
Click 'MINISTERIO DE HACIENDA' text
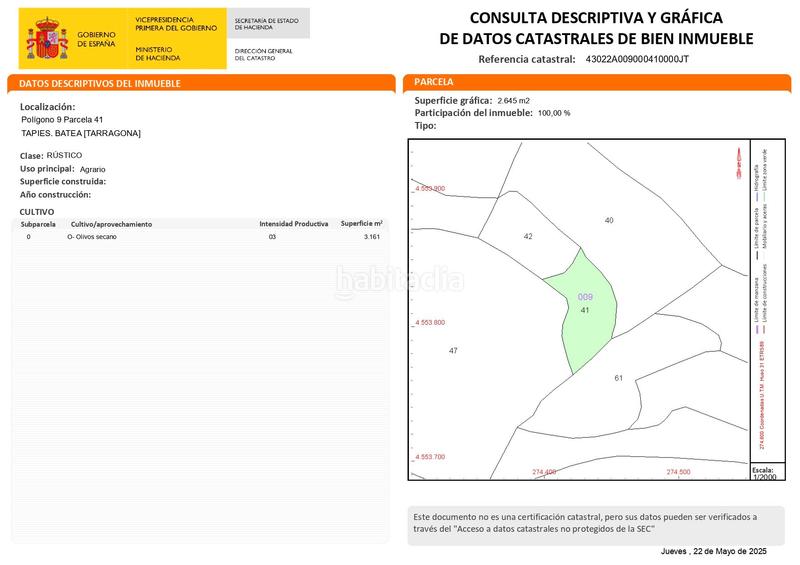(x=158, y=54)
